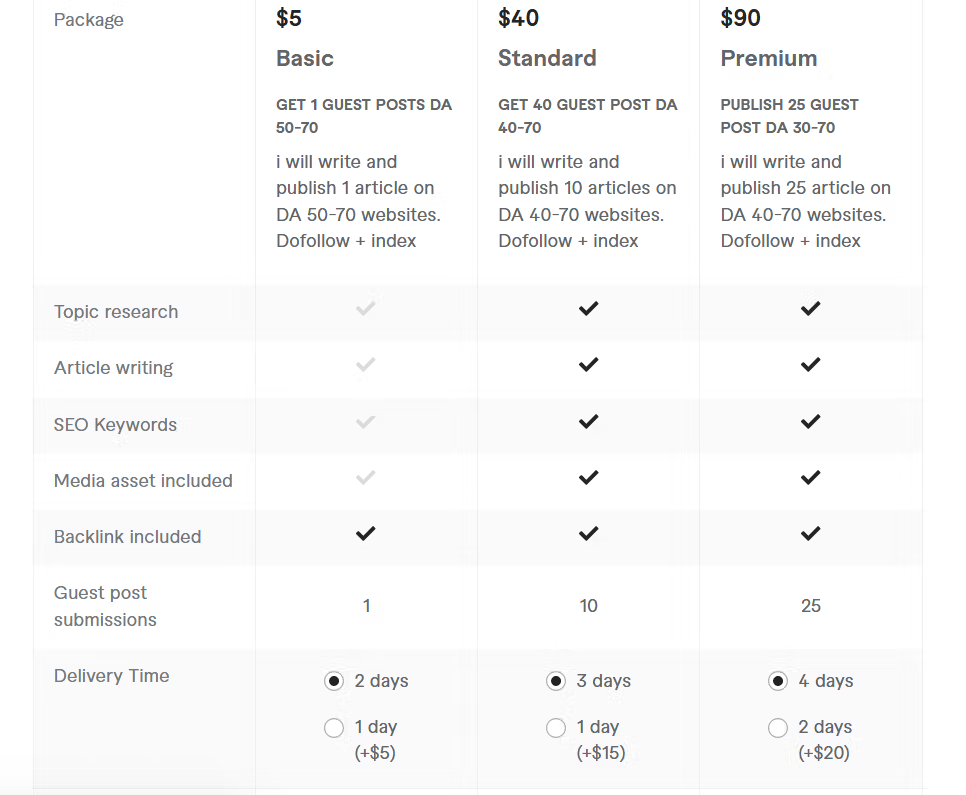Screen dimensions: 966x795
Task: Click the $90 Premium price
Action: pos(741,18)
